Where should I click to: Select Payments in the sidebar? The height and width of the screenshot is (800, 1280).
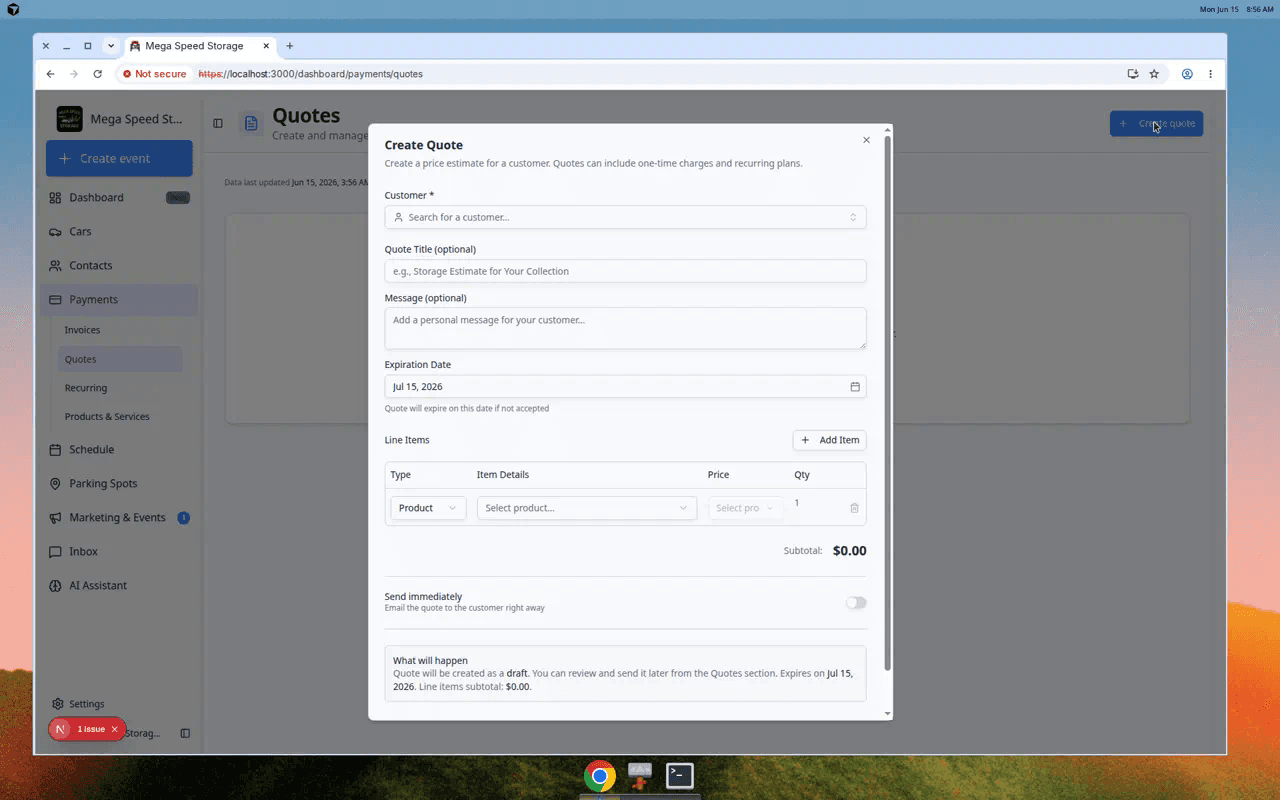(119, 300)
